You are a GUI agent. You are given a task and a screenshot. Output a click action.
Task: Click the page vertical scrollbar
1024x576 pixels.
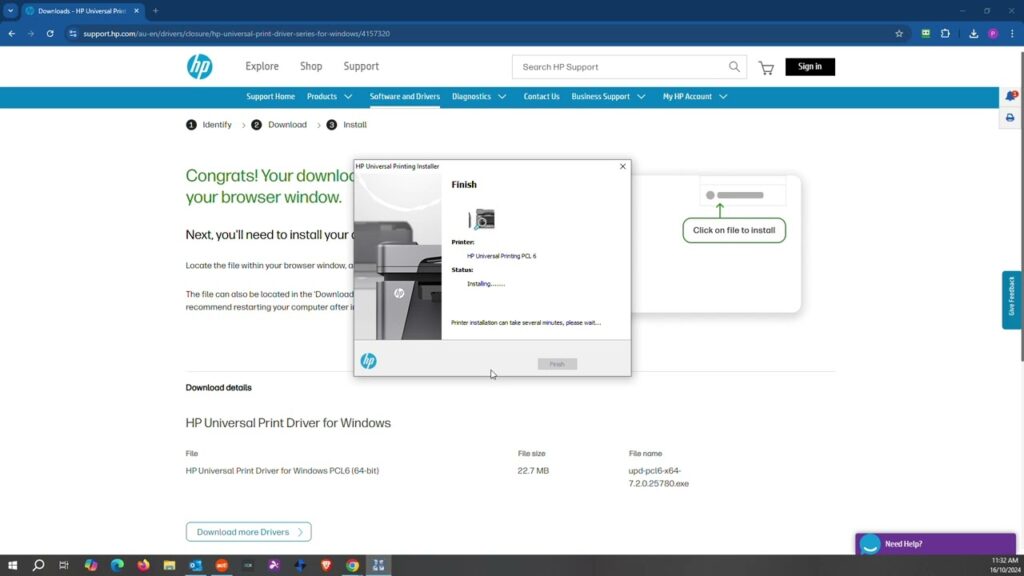(x=1021, y=206)
